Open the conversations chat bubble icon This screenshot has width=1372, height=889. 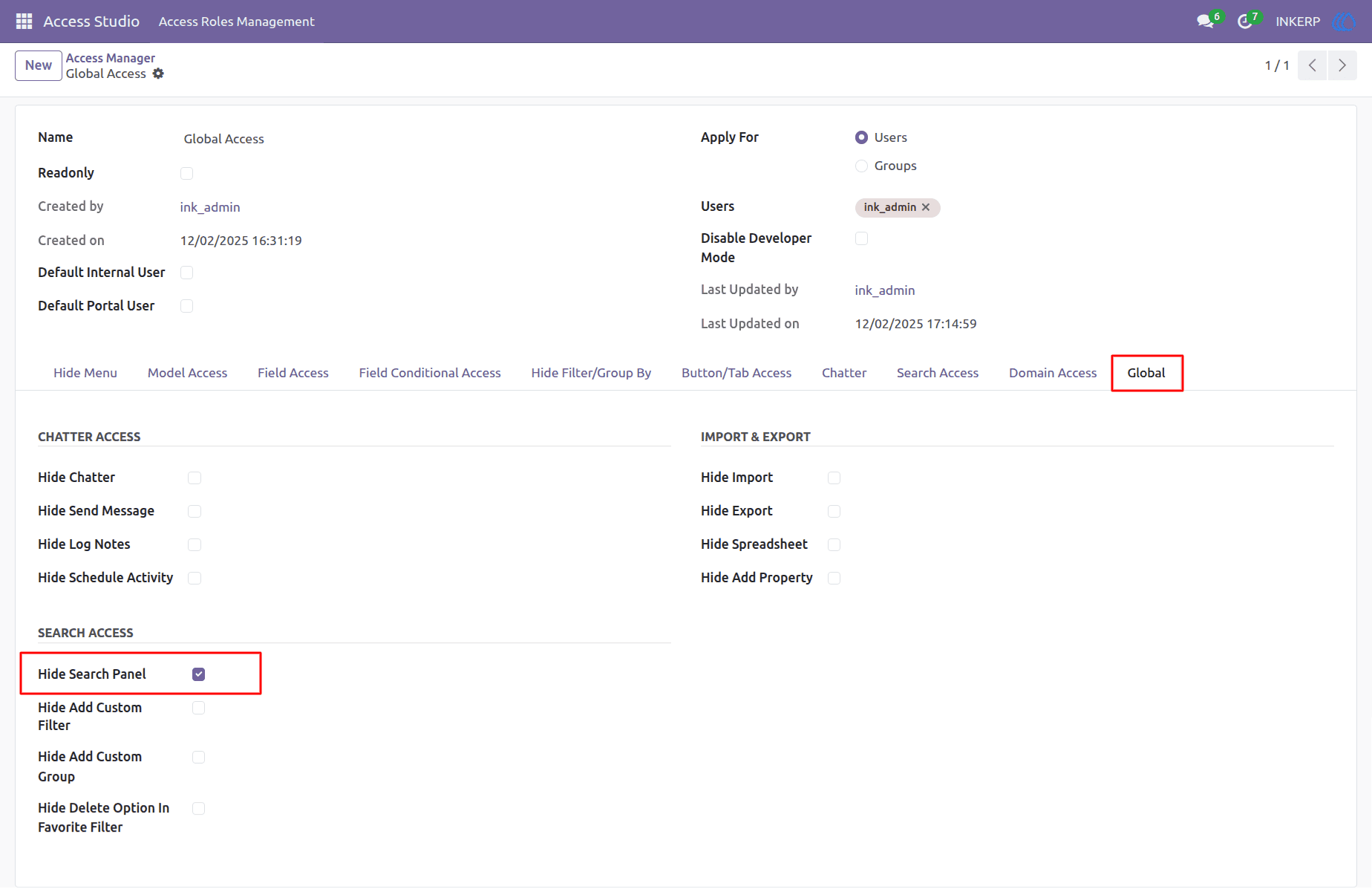[1206, 22]
